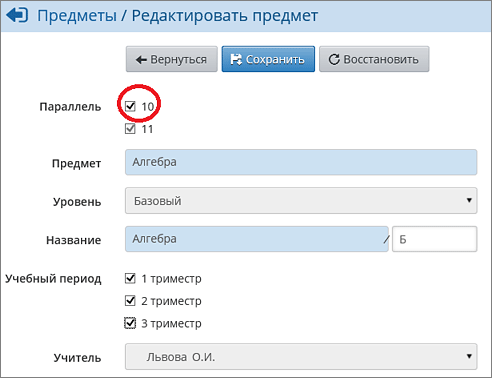Uncheck 3 триместр checkbox
492x378 pixels.
pos(130,323)
